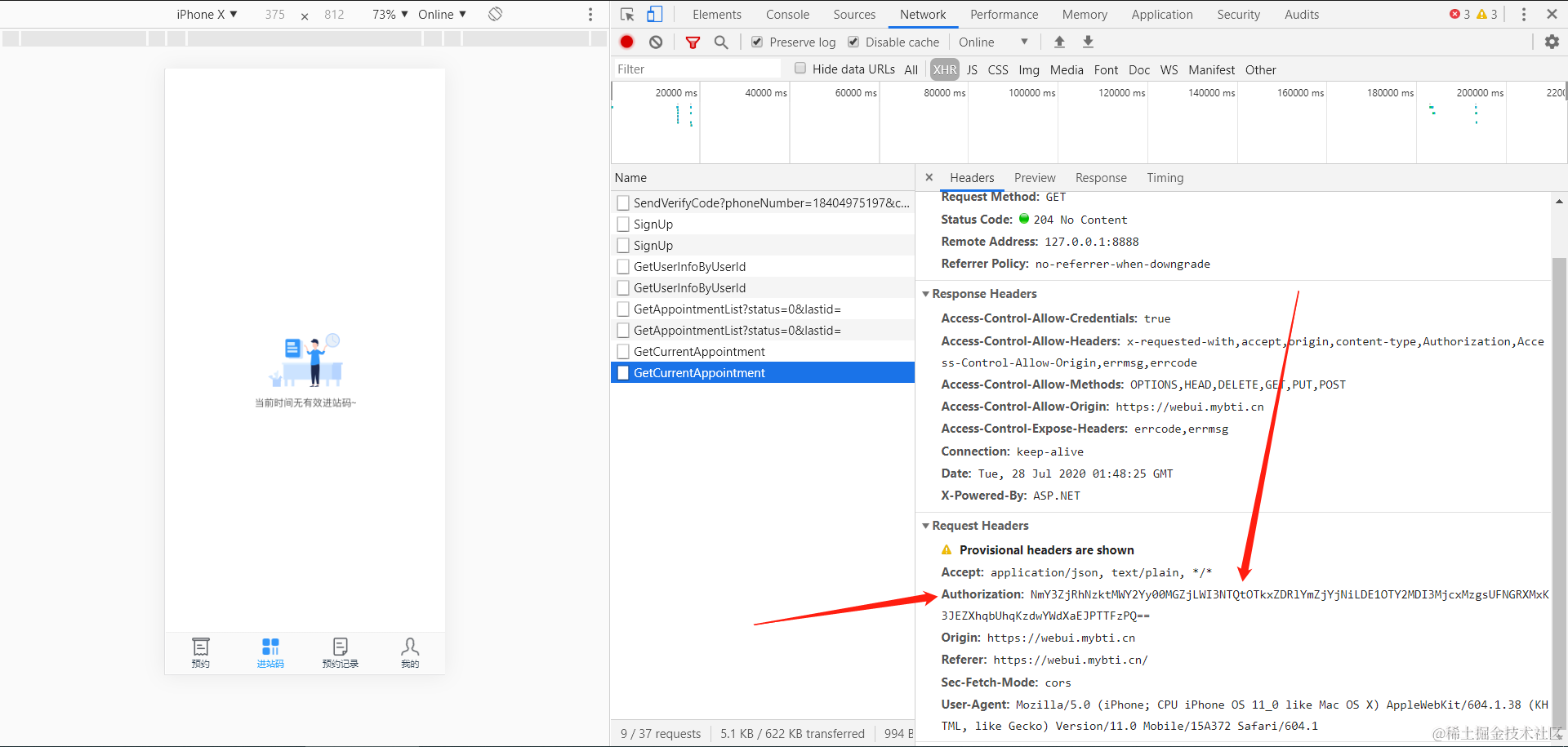
Task: Filter requests by XHR type
Action: pos(945,69)
